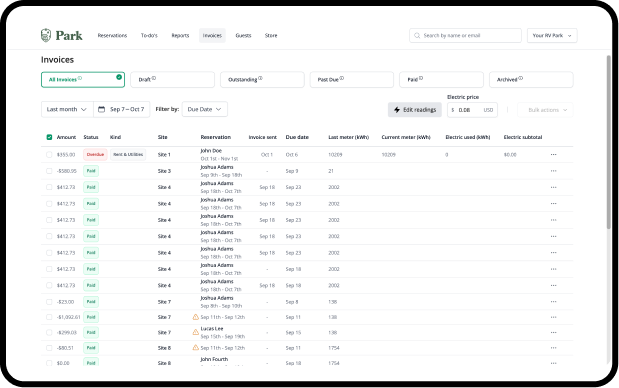
Task: Click current meter value 10209 for Site 1
Action: pos(388,155)
